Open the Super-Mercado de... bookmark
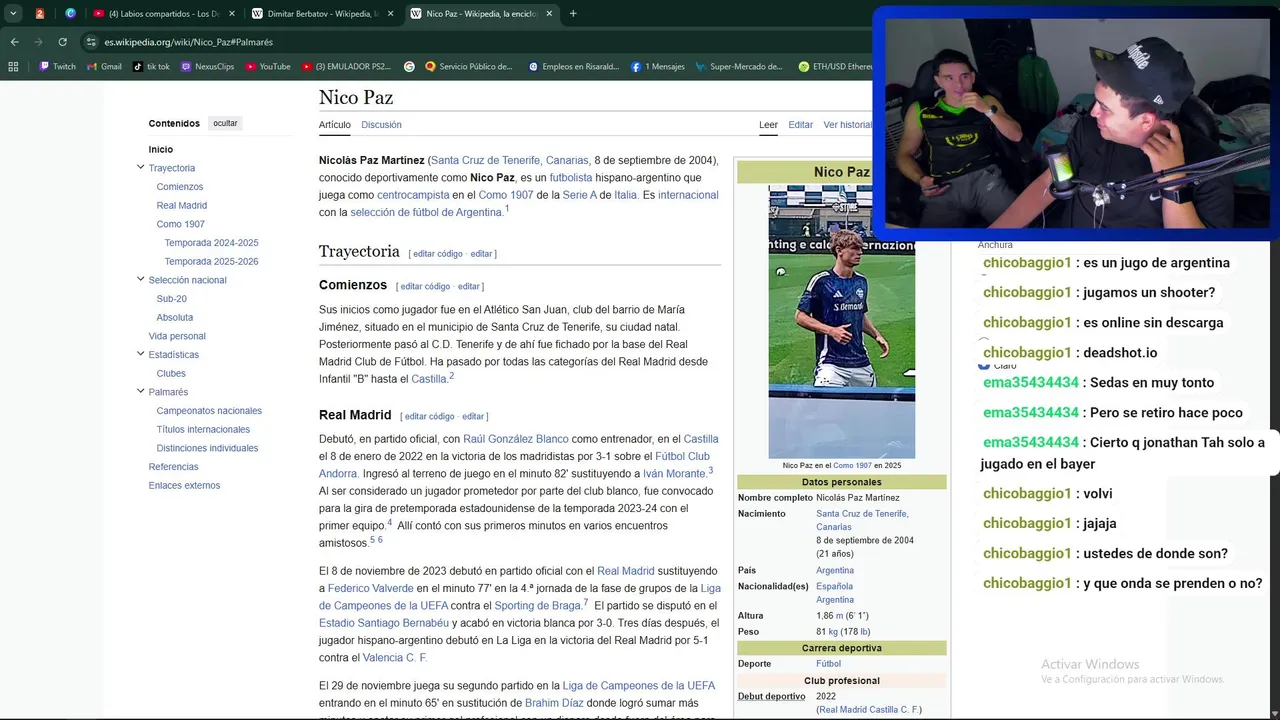Image resolution: width=1280 pixels, height=720 pixels. (x=739, y=67)
